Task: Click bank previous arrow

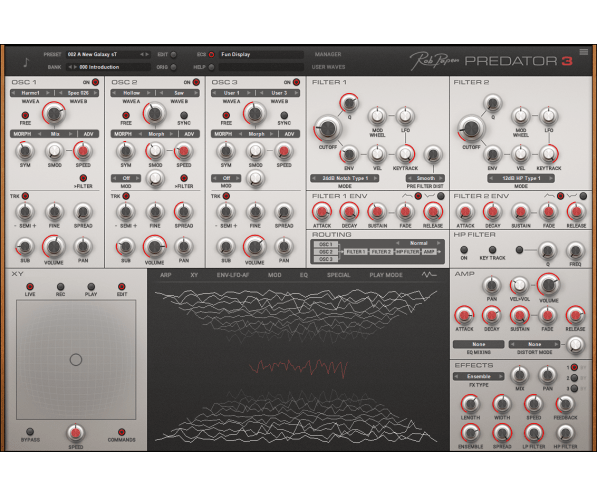Action: pyautogui.click(x=70, y=67)
